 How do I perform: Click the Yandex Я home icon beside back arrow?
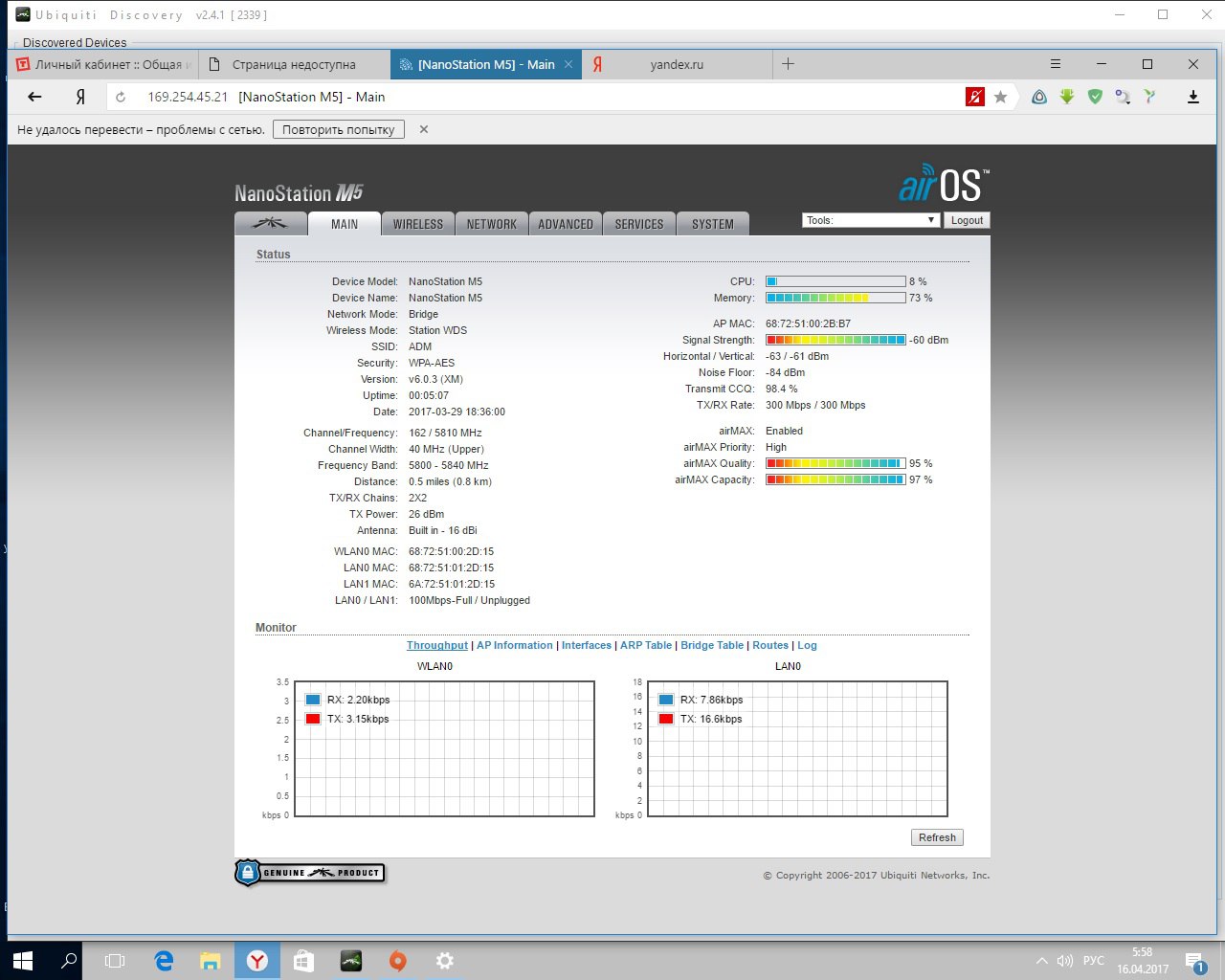pos(80,97)
